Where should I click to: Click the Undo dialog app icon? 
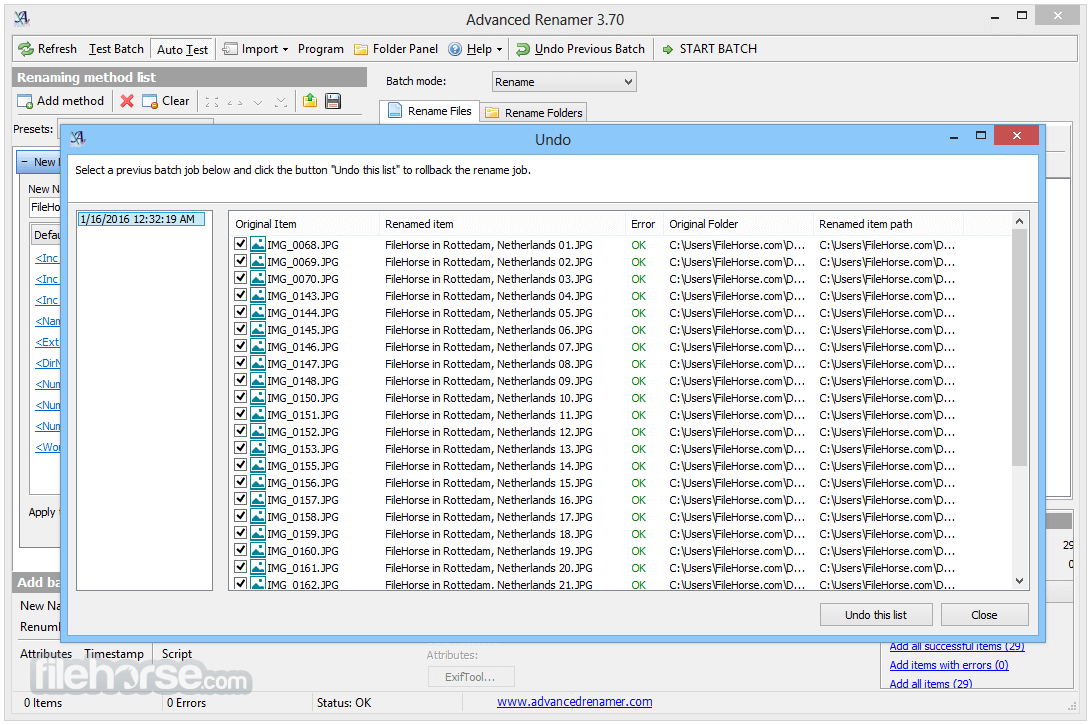(x=78, y=138)
